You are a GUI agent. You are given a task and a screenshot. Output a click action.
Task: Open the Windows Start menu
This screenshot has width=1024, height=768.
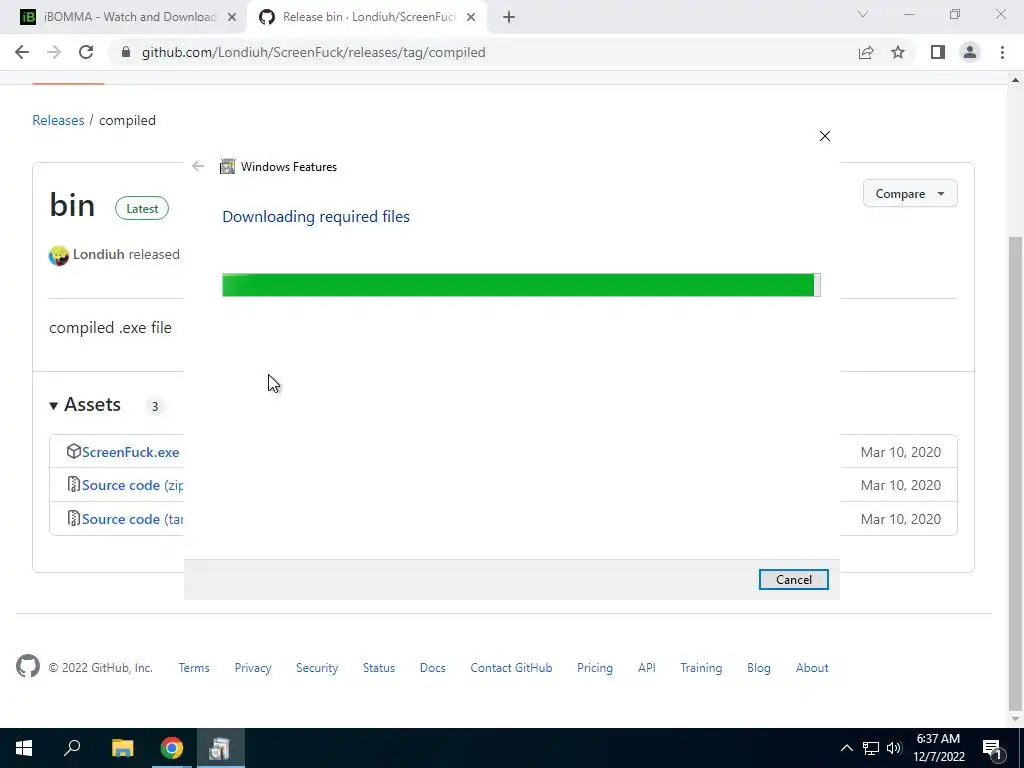[24, 748]
